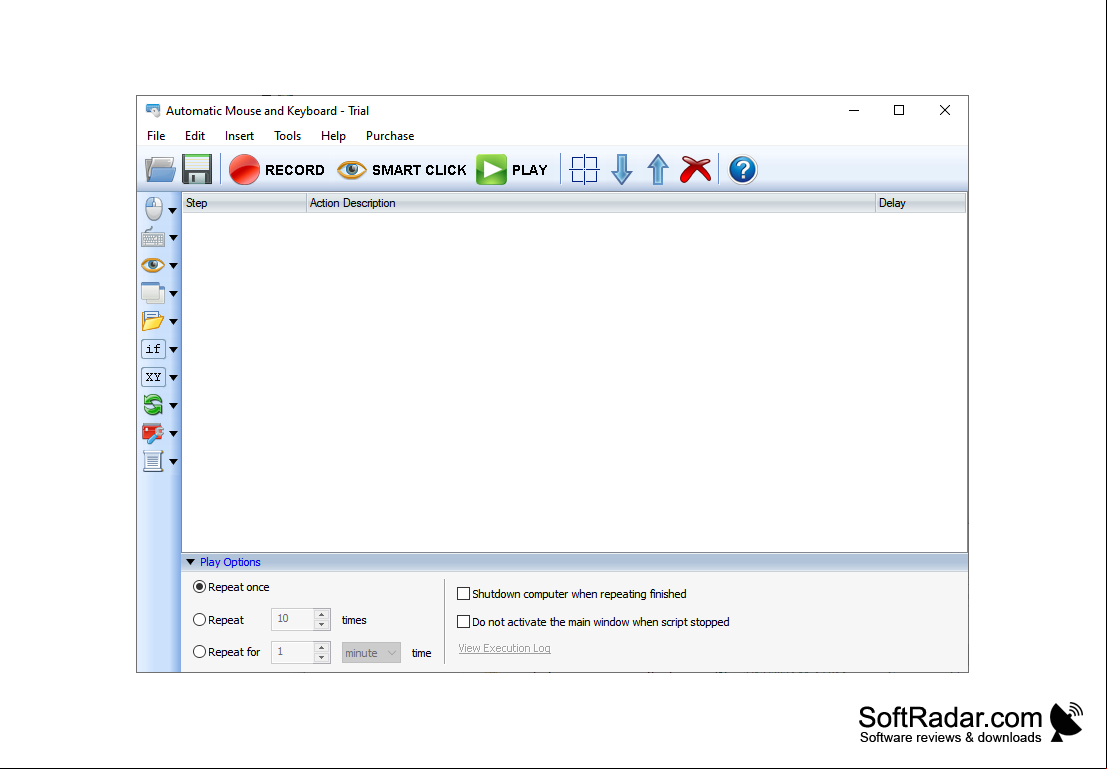Expand mouse actions dropdown arrow
Viewport: 1107px width, 769px height.
tap(173, 210)
